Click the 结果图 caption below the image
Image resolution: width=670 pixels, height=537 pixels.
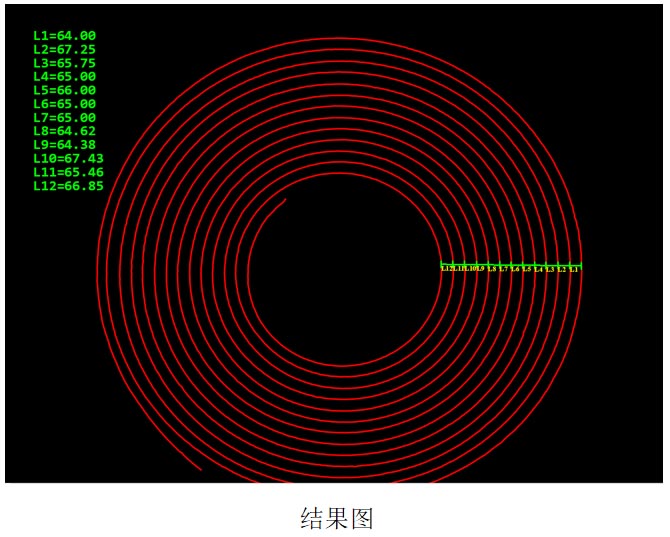pyautogui.click(x=336, y=518)
